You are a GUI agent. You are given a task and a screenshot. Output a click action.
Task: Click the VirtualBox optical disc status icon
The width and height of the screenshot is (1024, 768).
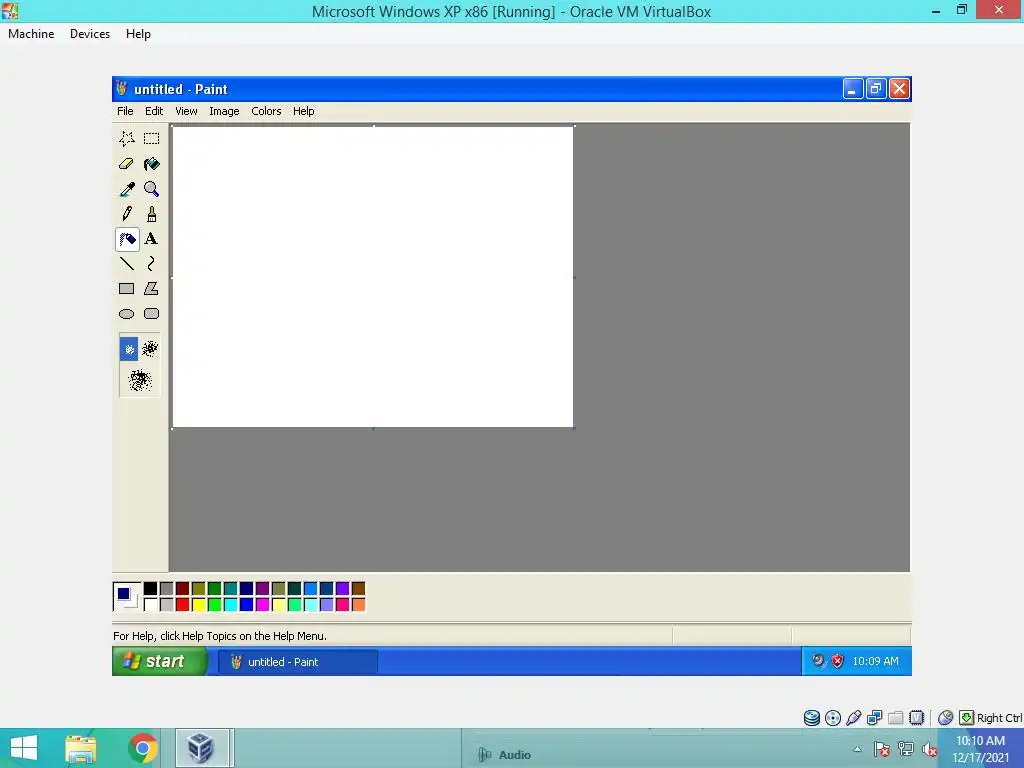833,718
